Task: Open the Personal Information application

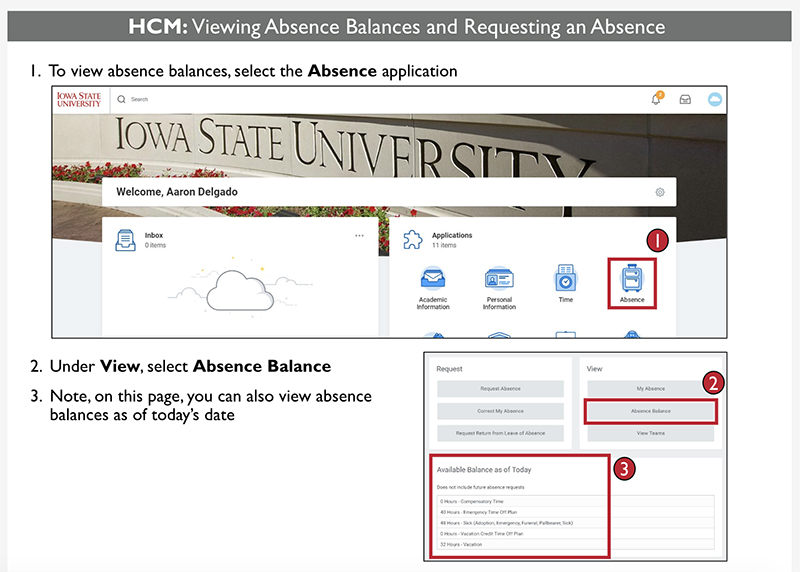Action: click(499, 287)
